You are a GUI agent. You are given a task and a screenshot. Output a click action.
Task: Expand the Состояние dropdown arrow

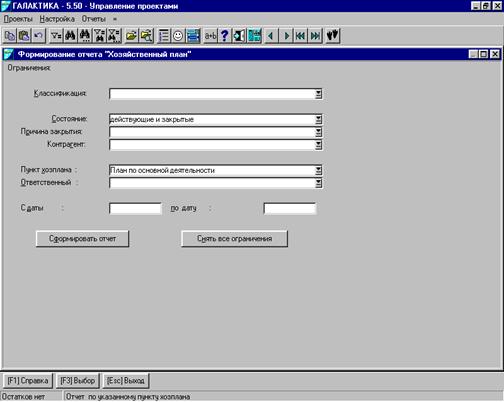318,119
